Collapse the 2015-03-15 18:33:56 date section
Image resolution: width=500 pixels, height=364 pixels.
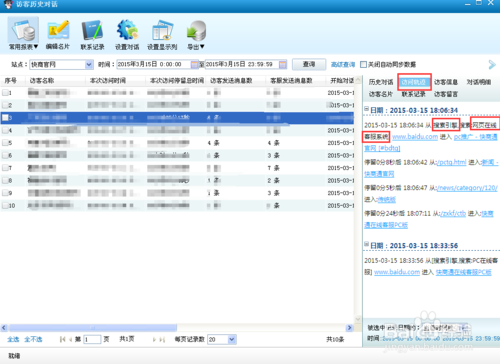click(366, 244)
